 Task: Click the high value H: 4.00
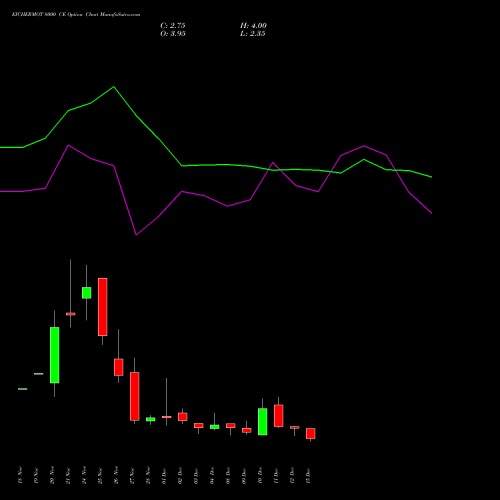click(253, 26)
